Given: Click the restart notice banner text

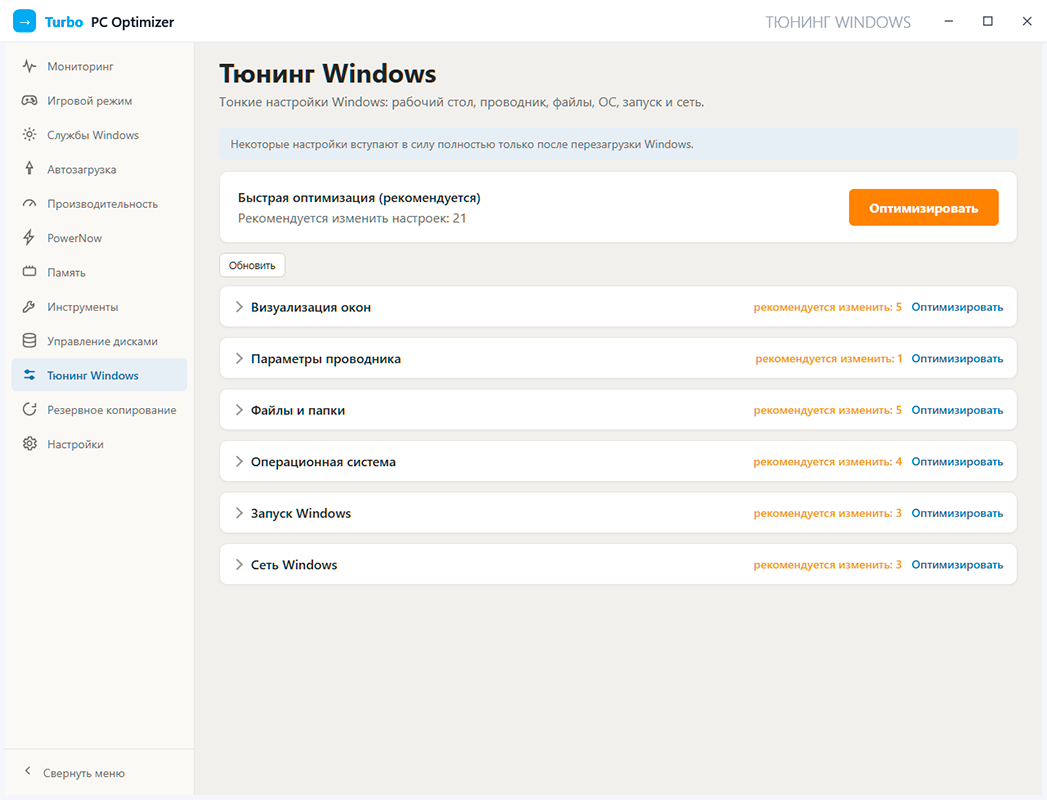Looking at the screenshot, I should tap(462, 144).
